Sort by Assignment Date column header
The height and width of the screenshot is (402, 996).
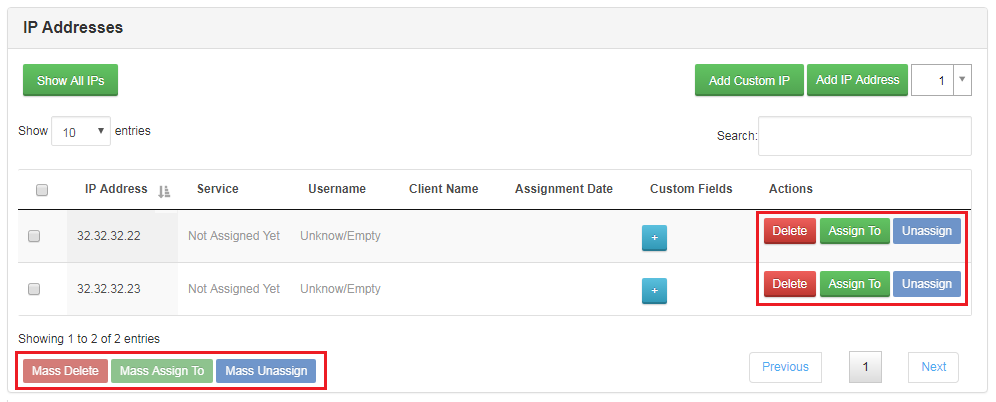point(564,189)
